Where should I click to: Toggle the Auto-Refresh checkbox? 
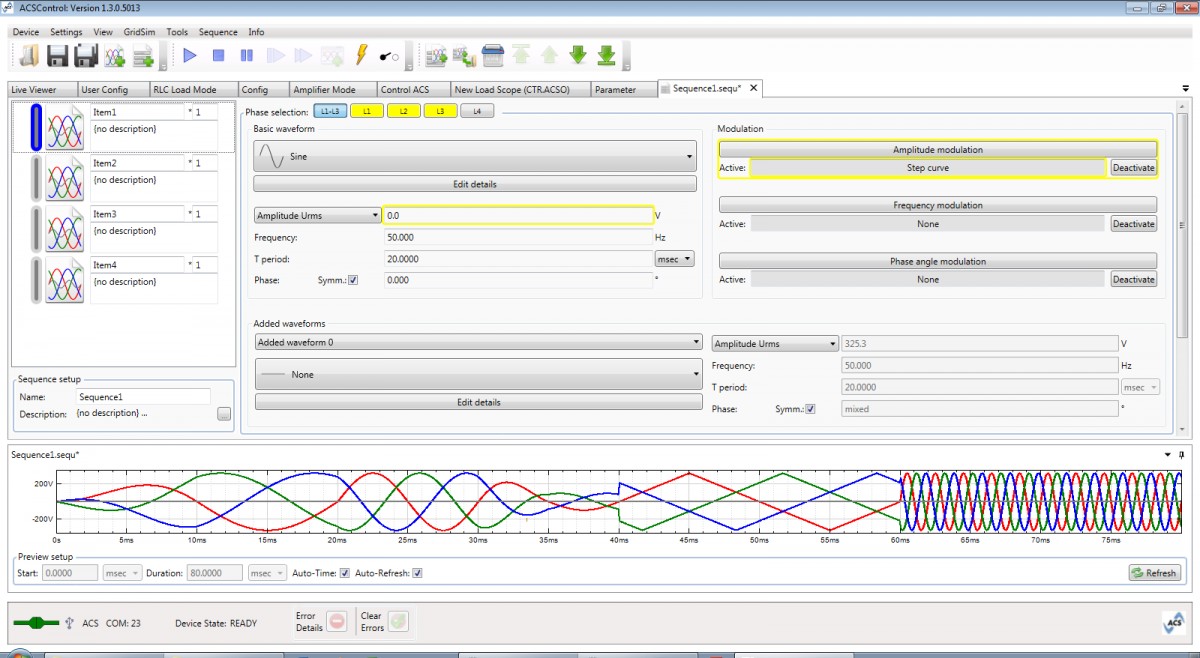click(418, 573)
